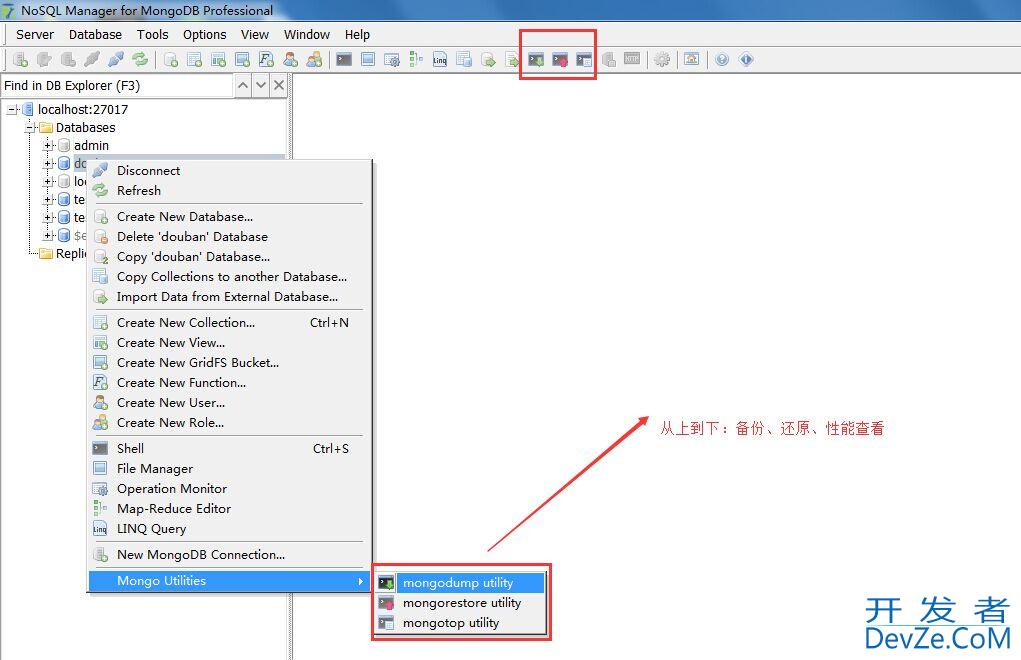This screenshot has height=660, width=1021.
Task: Open options via the gear toolbar icon
Action: pos(662,60)
